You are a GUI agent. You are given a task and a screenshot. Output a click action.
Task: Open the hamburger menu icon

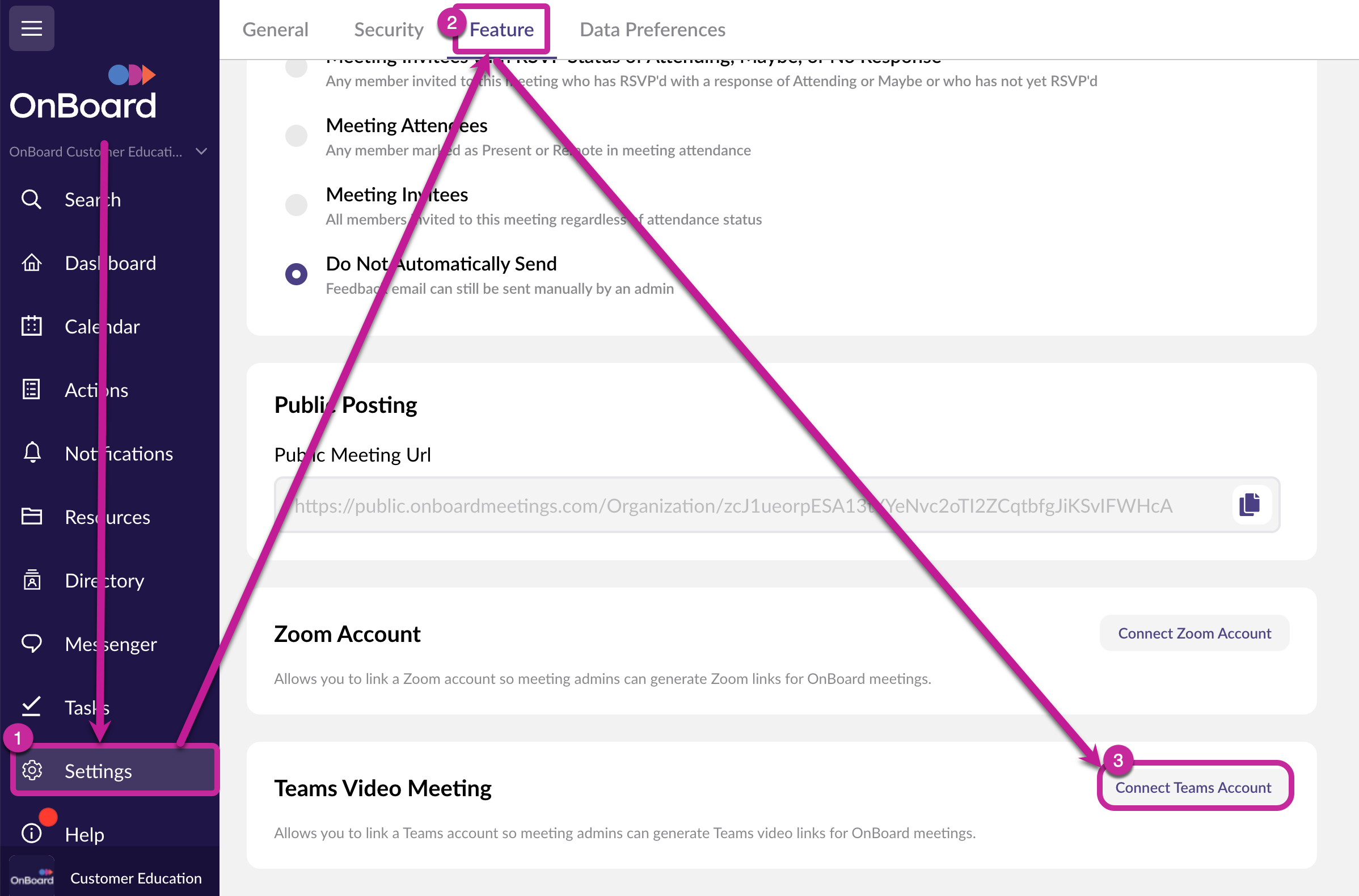(x=31, y=28)
